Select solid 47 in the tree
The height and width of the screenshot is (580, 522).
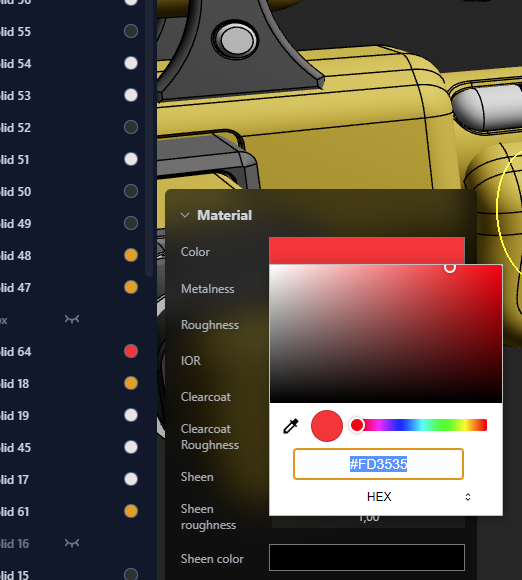pyautogui.click(x=16, y=287)
